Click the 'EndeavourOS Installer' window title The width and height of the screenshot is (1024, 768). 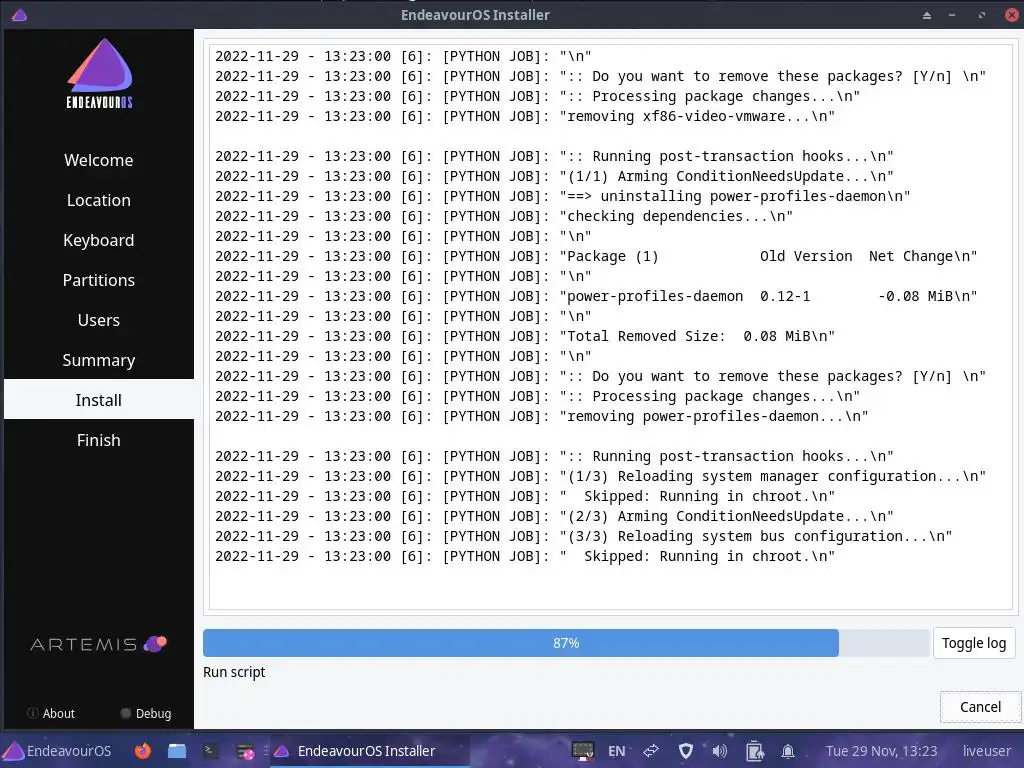(475, 14)
